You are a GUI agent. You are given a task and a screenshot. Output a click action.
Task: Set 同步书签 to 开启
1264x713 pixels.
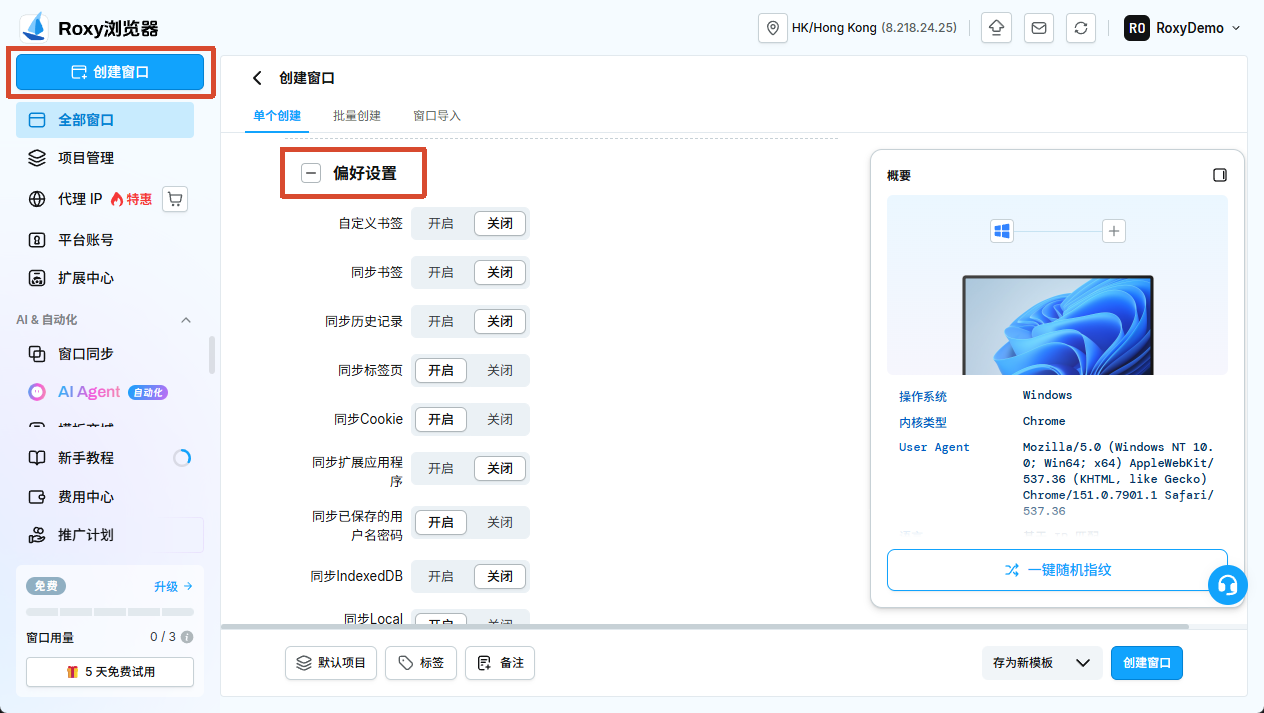coord(441,272)
